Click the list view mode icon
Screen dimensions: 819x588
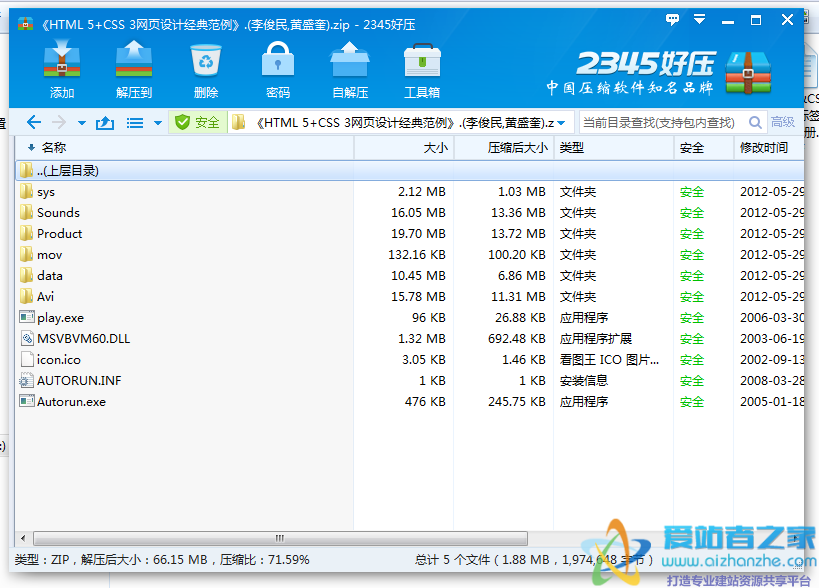point(135,123)
